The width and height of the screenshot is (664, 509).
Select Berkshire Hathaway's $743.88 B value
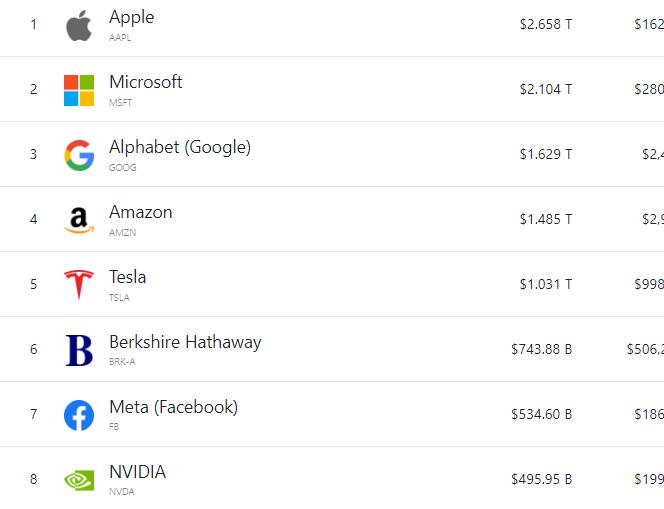[x=542, y=349]
